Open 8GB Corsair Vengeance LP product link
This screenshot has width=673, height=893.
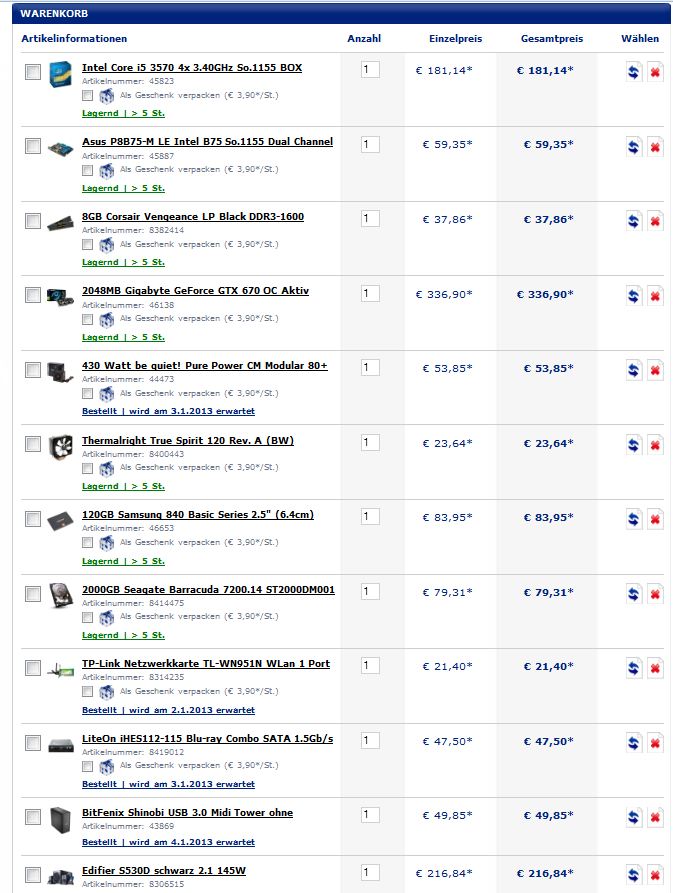point(193,216)
